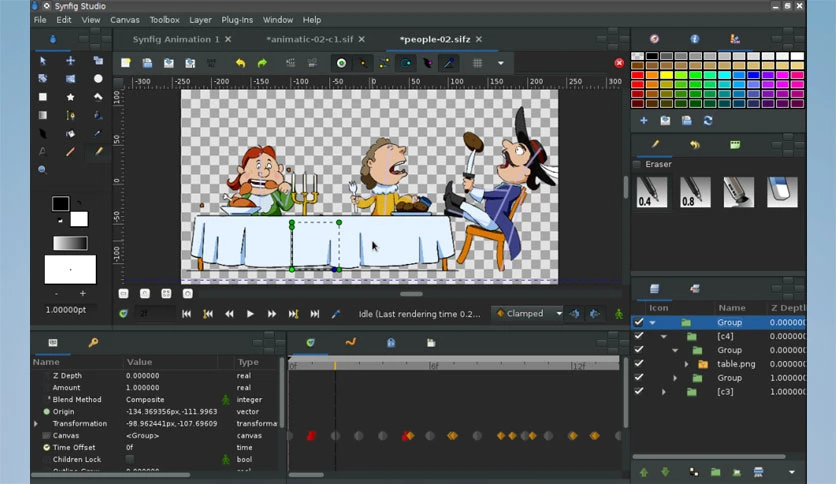
Task: Toggle visibility of selected top Group layer
Action: pyautogui.click(x=638, y=322)
